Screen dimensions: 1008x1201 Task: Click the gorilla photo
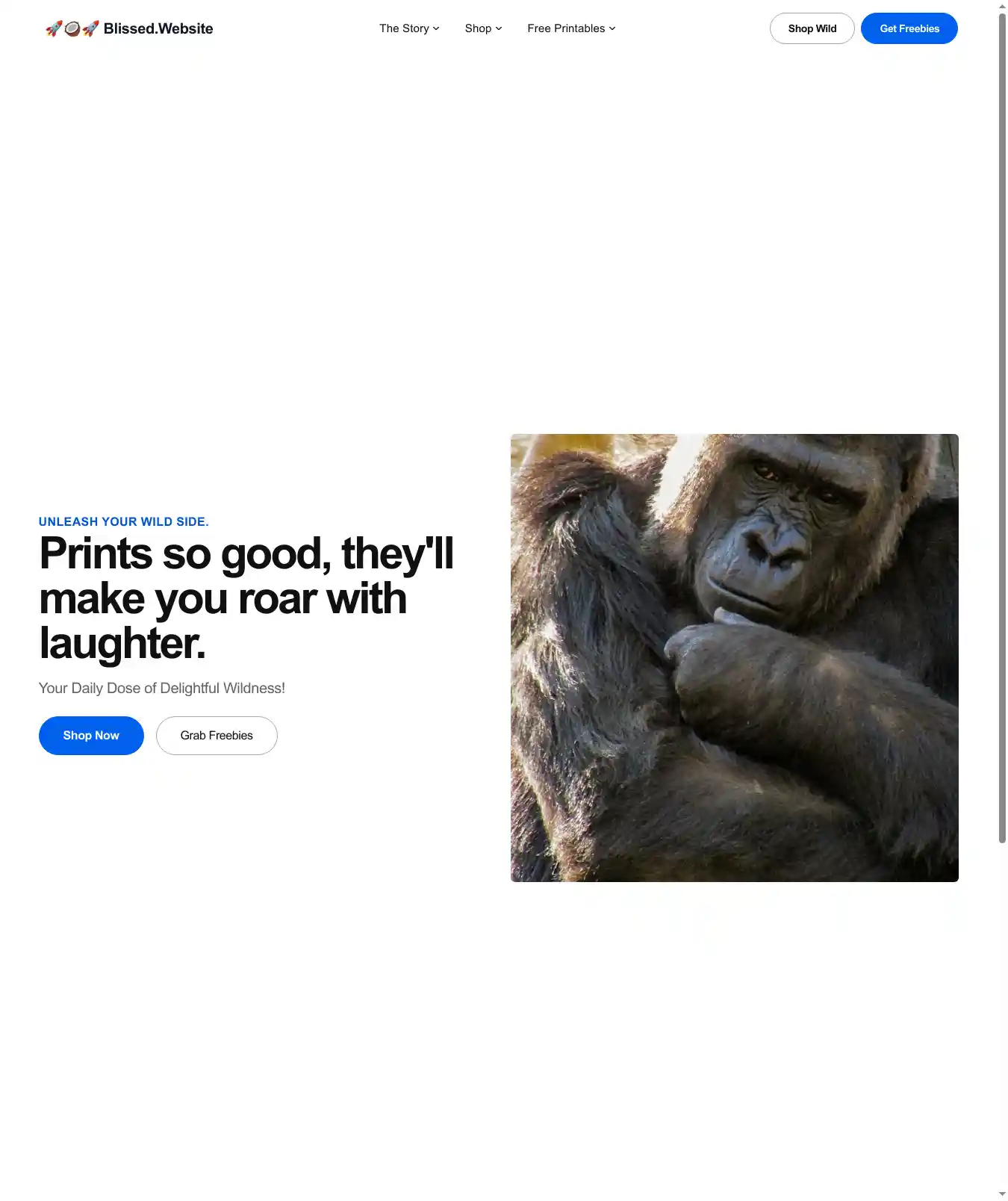click(735, 658)
